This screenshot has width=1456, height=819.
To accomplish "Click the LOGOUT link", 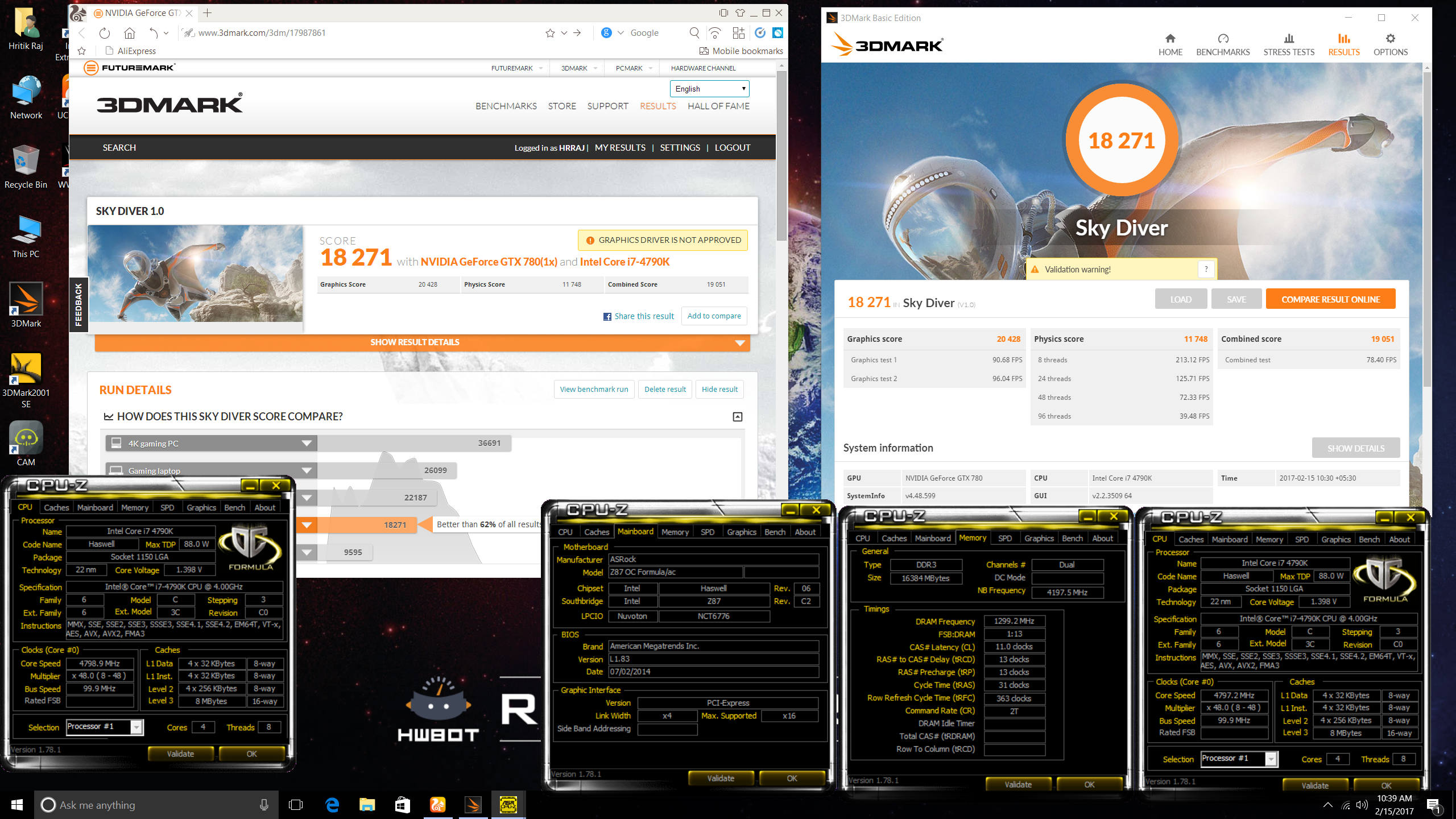I will 733,148.
